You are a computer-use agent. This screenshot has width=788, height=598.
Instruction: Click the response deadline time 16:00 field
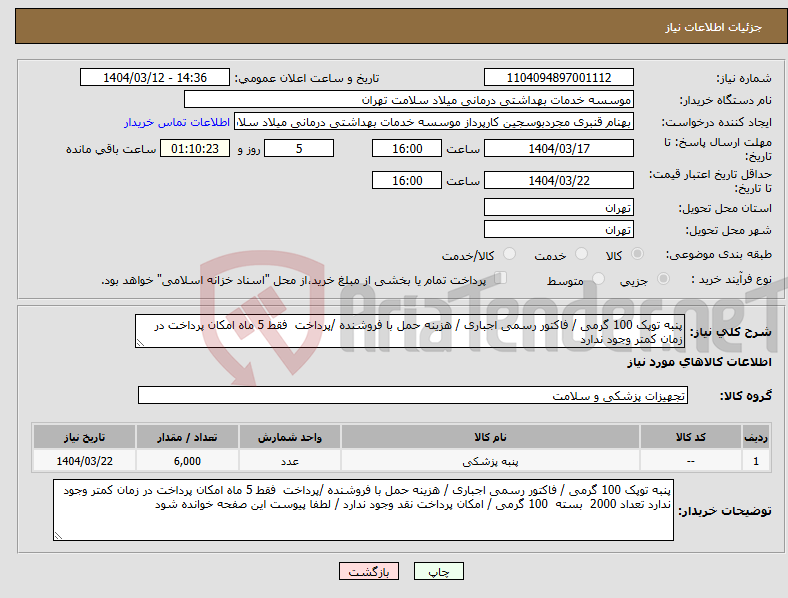(407, 148)
